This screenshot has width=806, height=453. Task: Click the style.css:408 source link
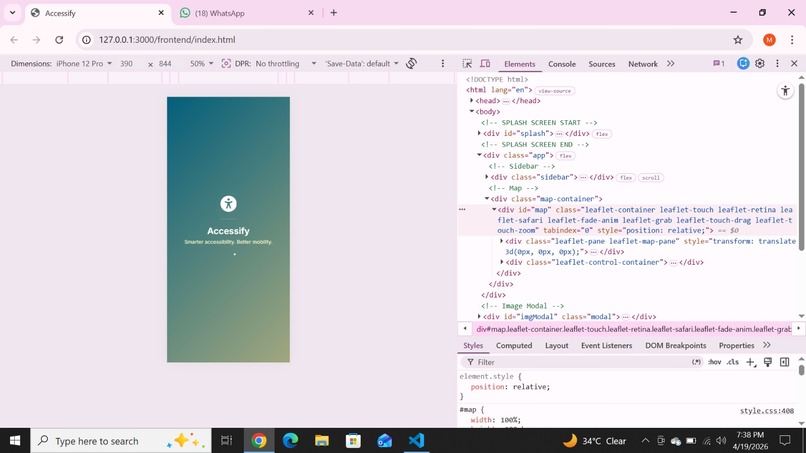pos(766,410)
